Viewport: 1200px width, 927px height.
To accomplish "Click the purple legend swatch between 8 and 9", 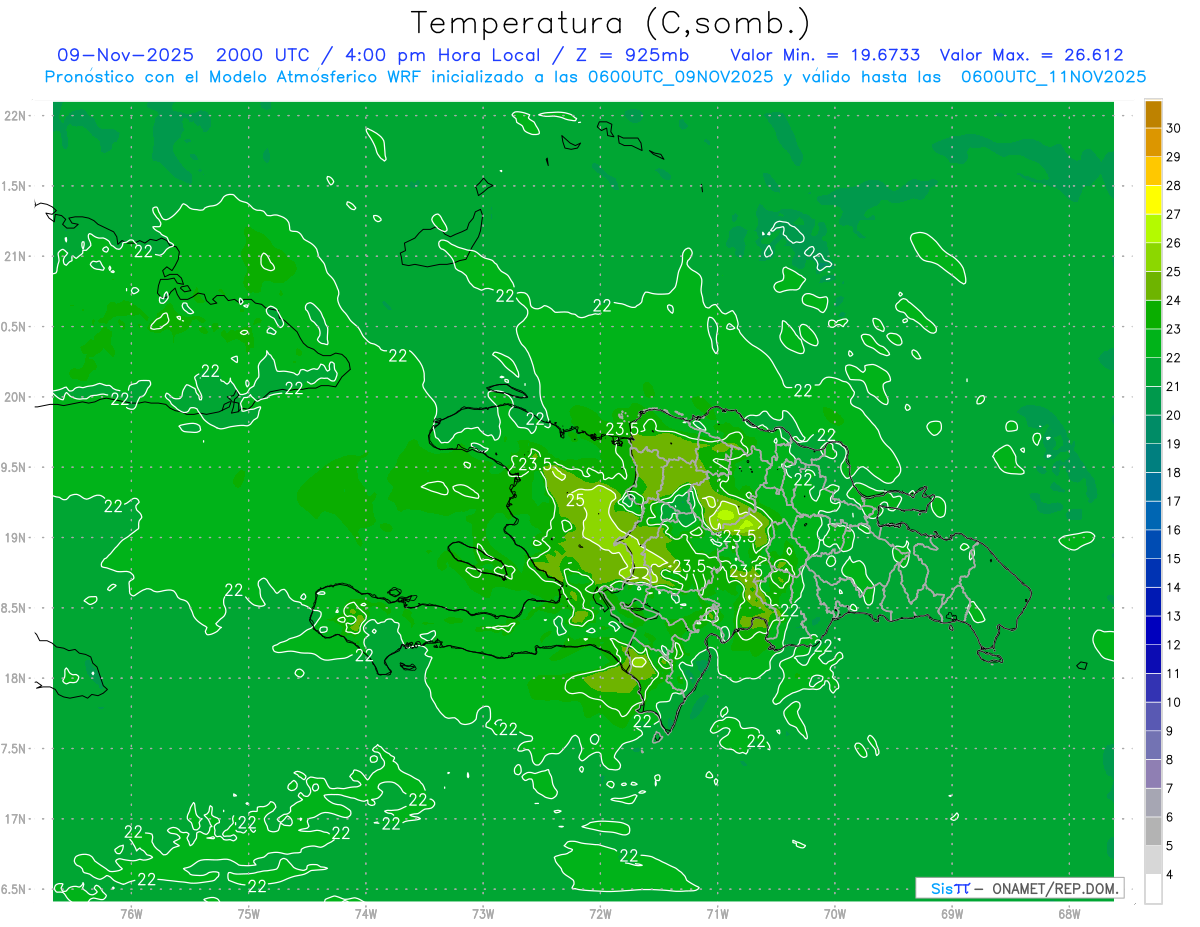I will pyautogui.click(x=1153, y=745).
